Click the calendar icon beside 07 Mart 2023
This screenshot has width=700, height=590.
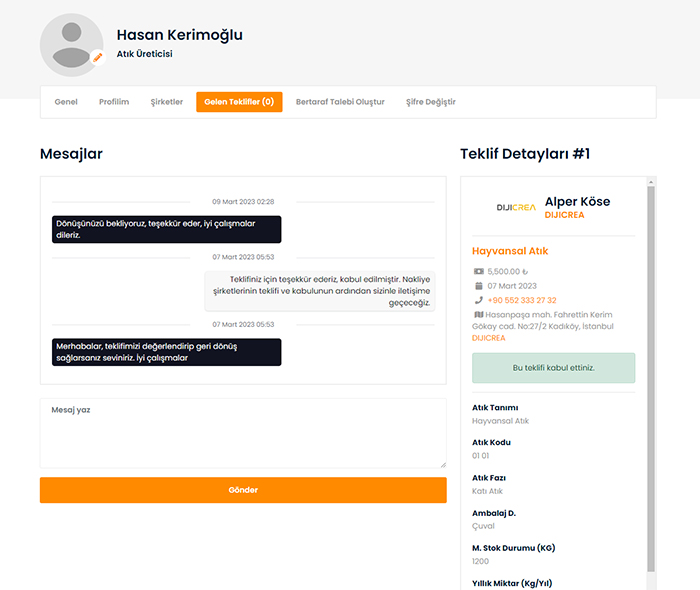tap(478, 286)
